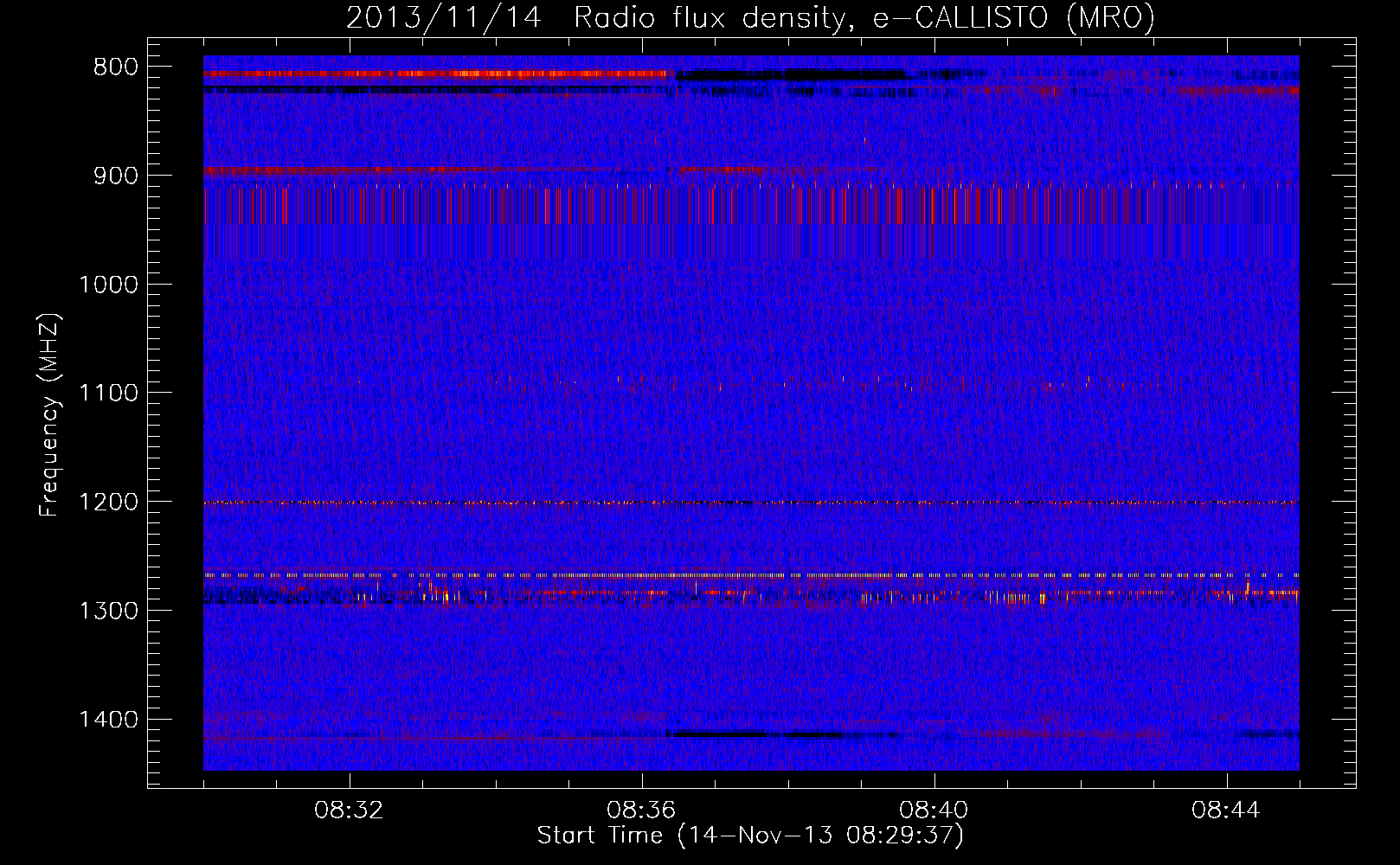Viewport: 1400px width, 865px height.
Task: Click the 08:32 time tick label
Action: 349,811
